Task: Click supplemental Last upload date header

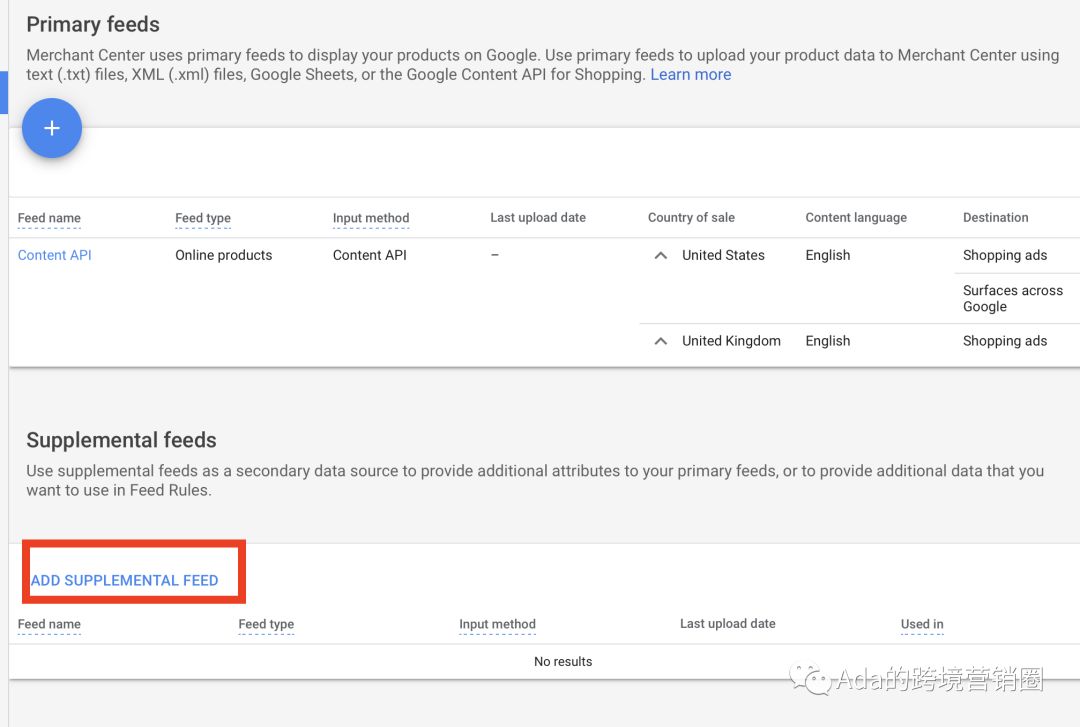Action: [x=727, y=623]
